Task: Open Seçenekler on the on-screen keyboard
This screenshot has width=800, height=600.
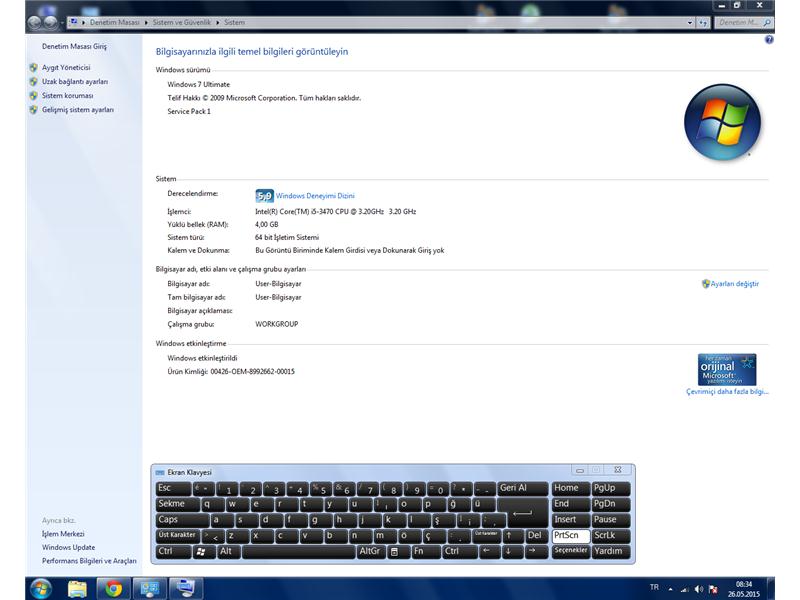Action: 571,552
